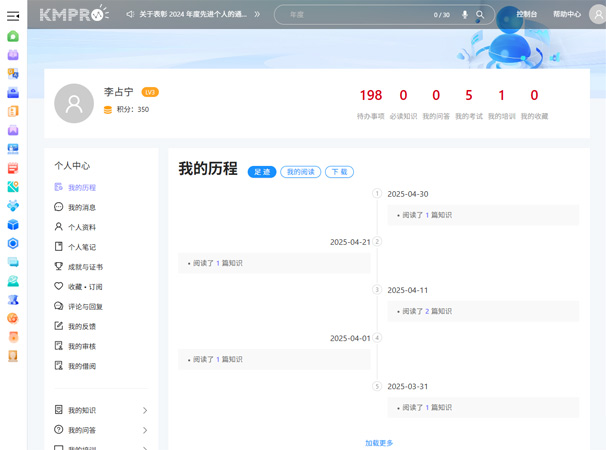
Task: Click the 198 待办事项 counter
Action: click(x=371, y=96)
